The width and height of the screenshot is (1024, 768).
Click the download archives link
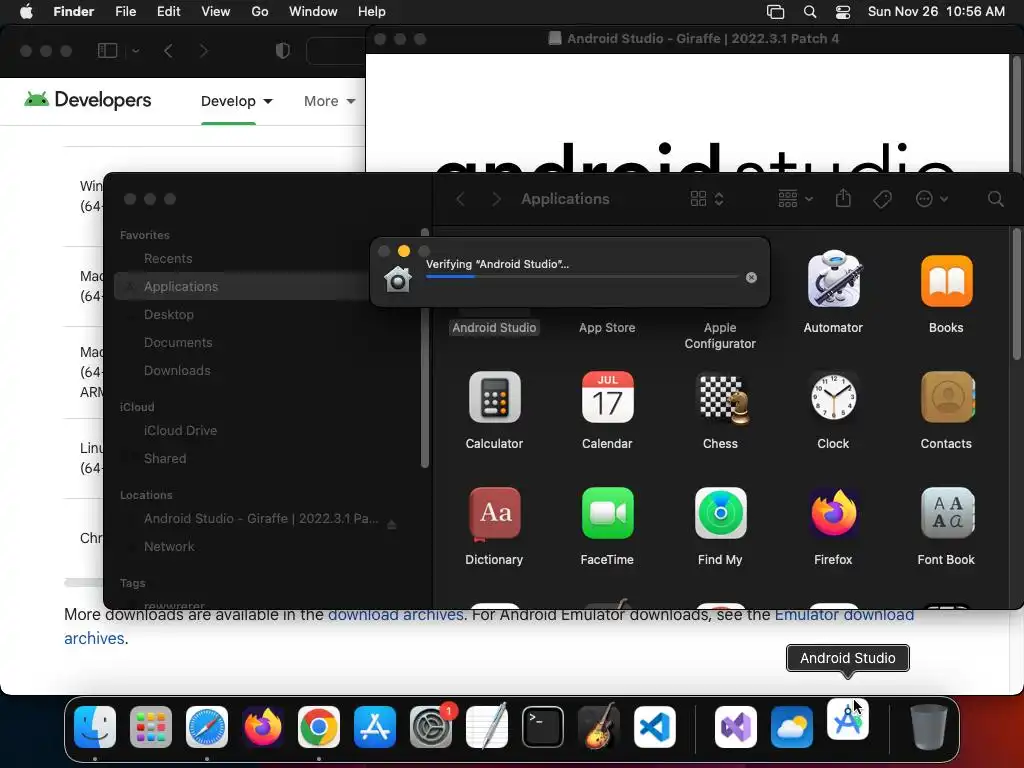click(x=395, y=615)
